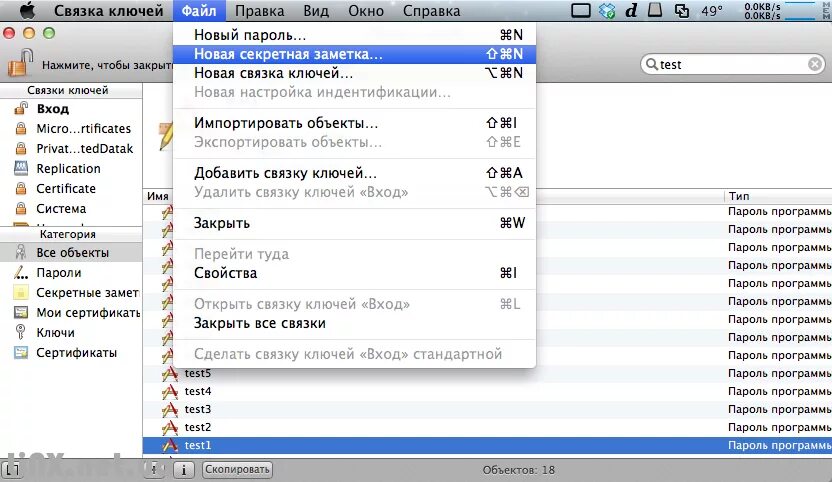This screenshot has width=832, height=482.
Task: Click the Вход keychain unlocked padlock icon
Action: 21,109
